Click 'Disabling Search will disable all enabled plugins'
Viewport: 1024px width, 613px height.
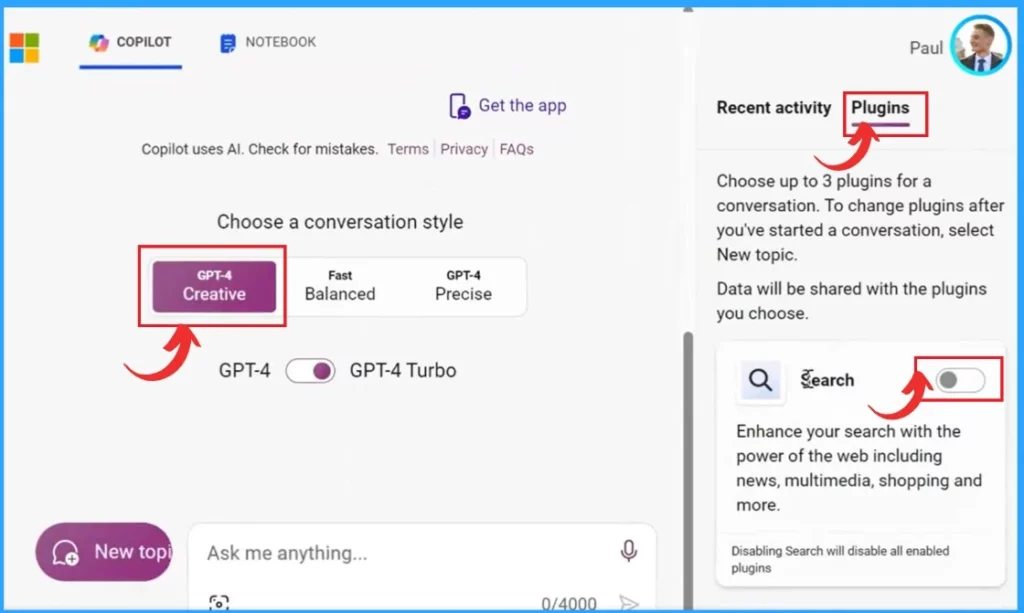pyautogui.click(x=840, y=559)
